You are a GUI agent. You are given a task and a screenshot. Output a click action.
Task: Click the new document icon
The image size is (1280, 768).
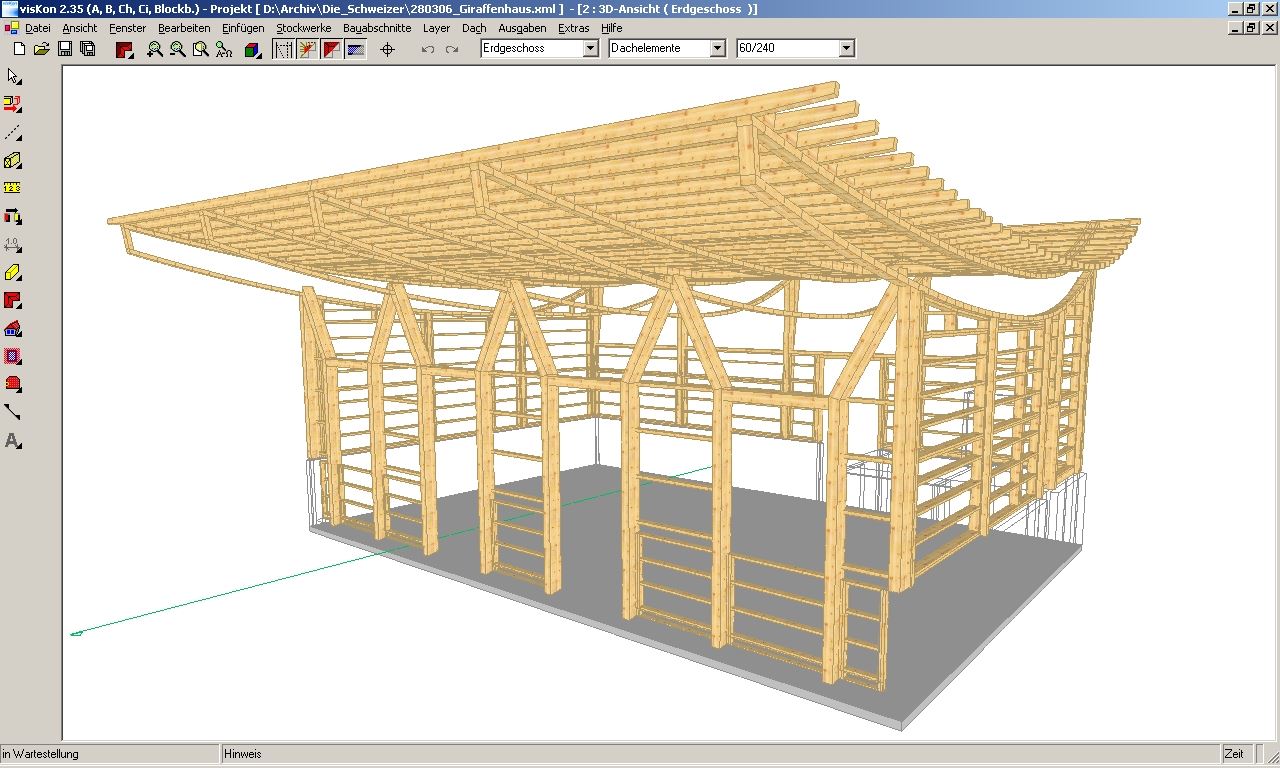(18, 49)
